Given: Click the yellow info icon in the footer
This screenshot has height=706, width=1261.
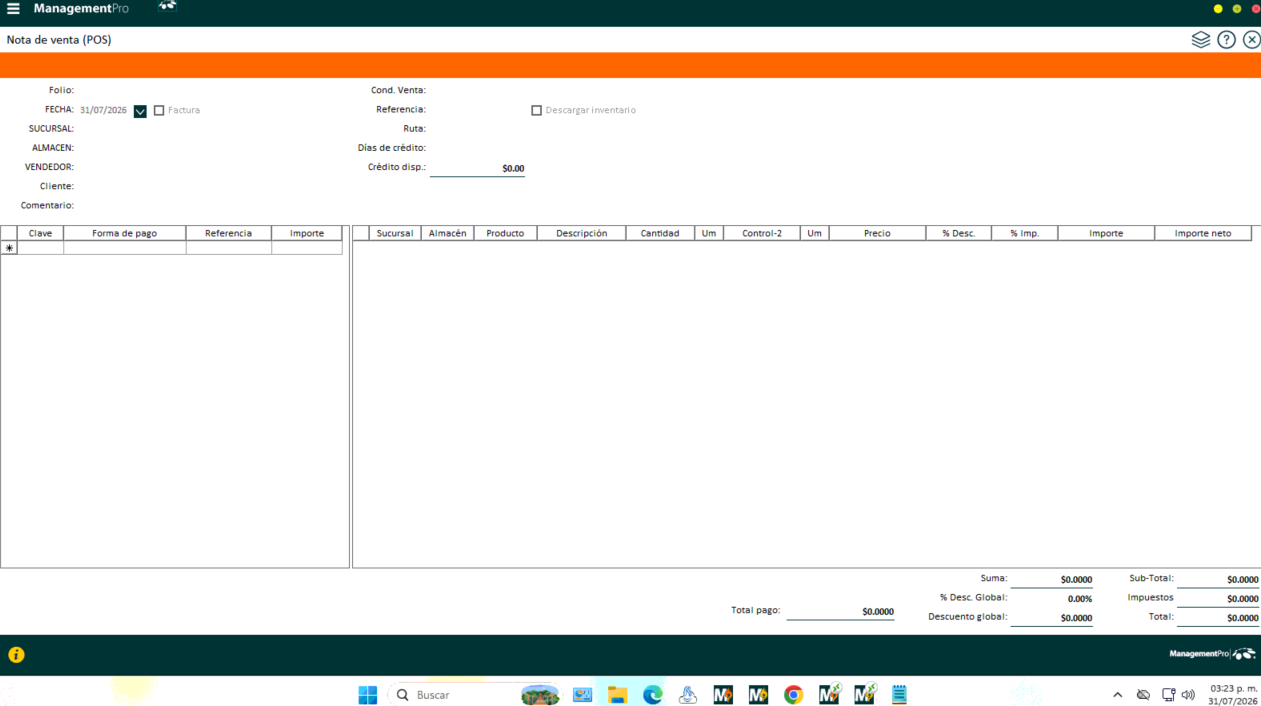Looking at the screenshot, I should tap(16, 655).
